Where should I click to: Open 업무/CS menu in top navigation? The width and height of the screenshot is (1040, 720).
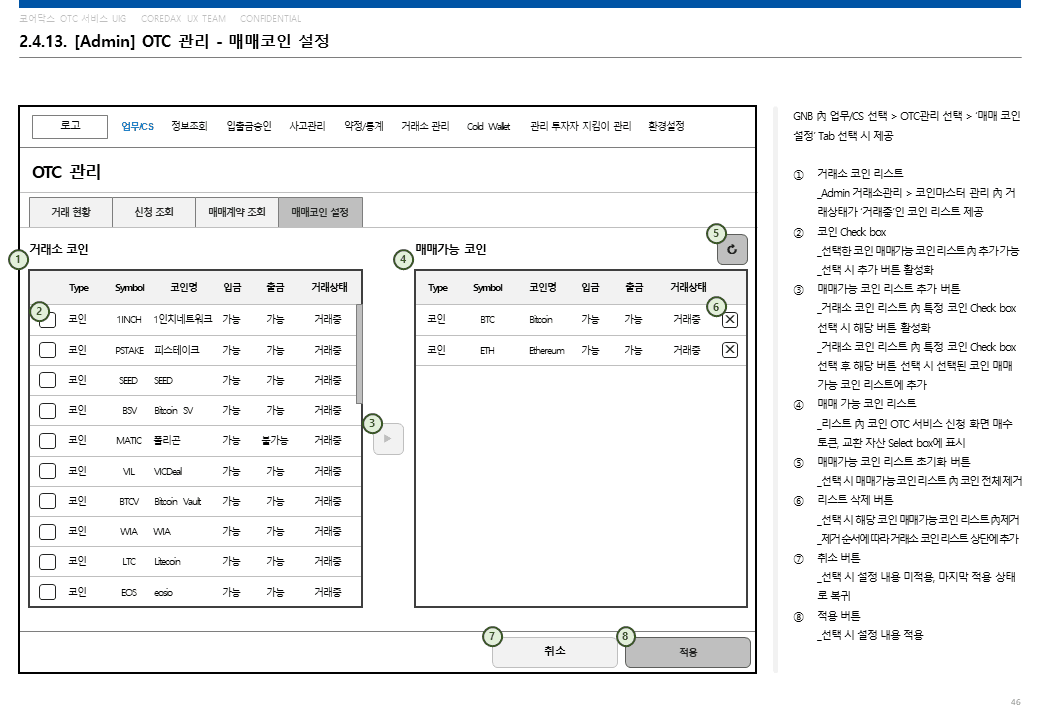[137, 127]
